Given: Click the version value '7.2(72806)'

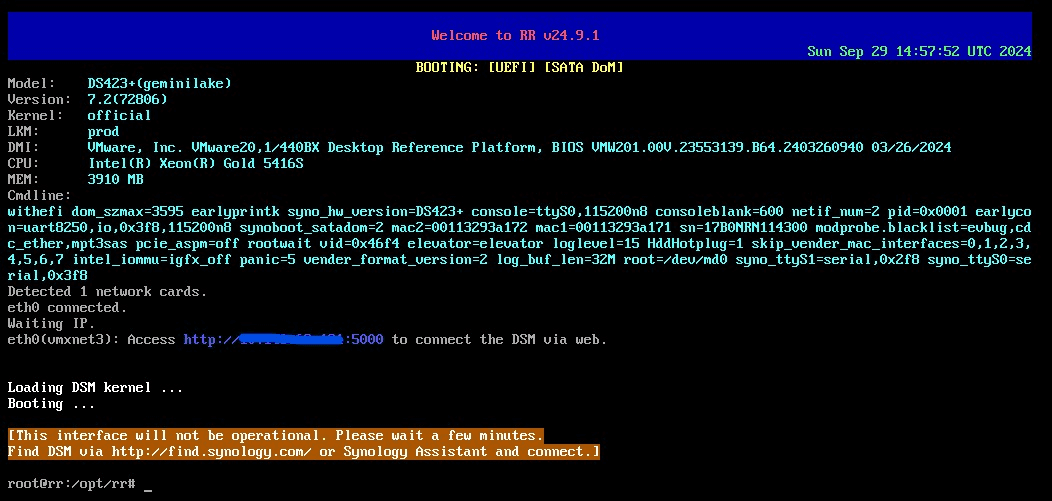Looking at the screenshot, I should tap(127, 99).
